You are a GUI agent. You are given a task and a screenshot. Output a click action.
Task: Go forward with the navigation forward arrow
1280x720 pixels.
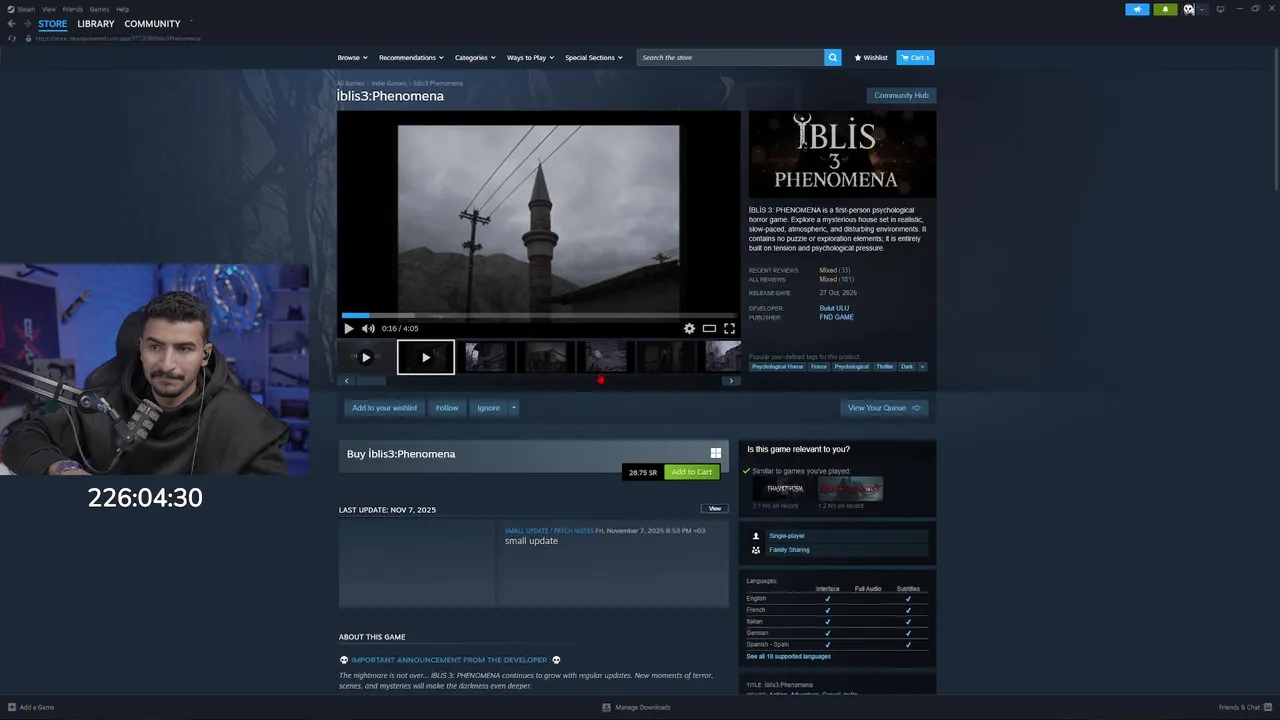coord(26,24)
